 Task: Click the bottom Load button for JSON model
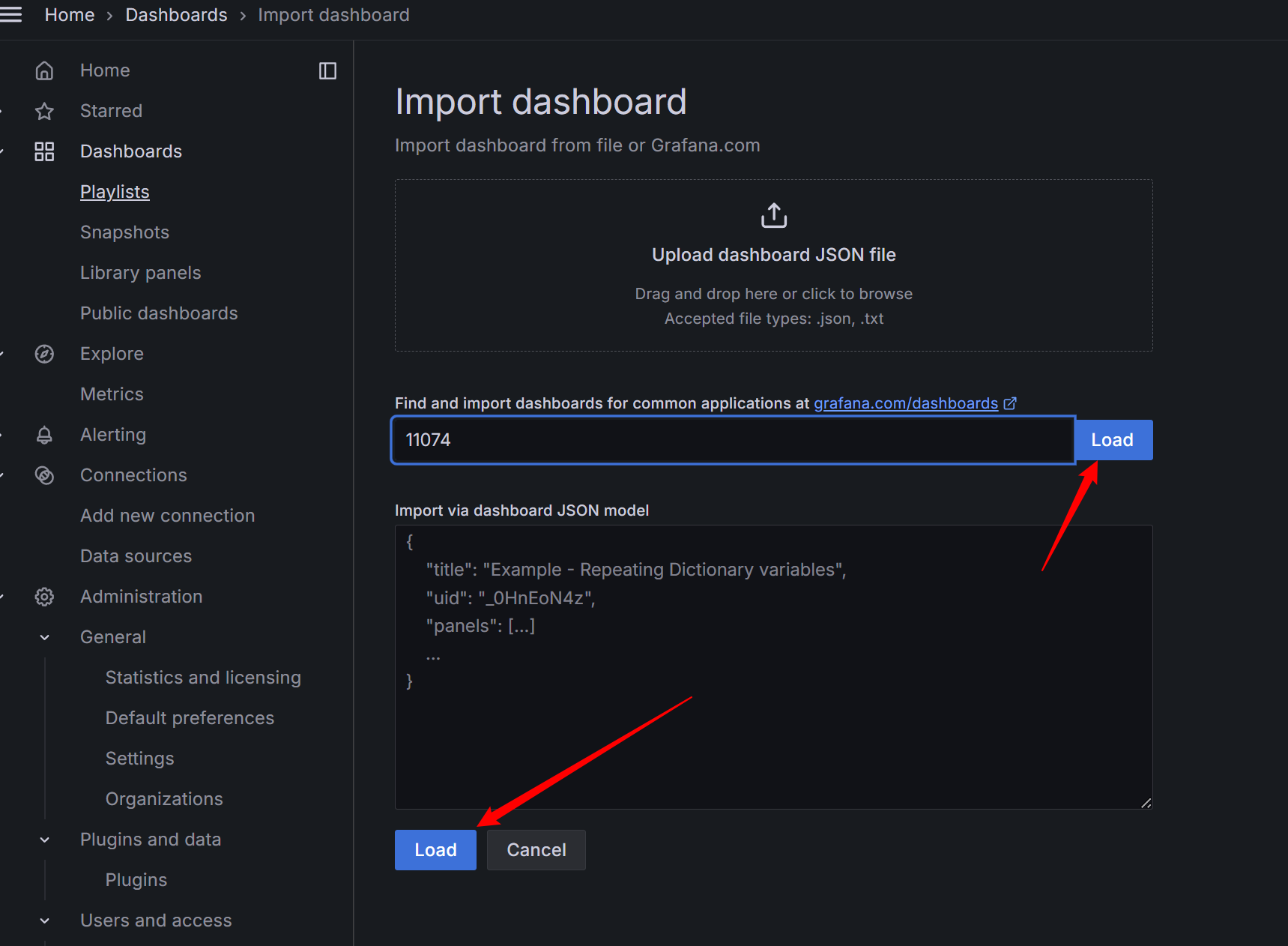point(435,850)
